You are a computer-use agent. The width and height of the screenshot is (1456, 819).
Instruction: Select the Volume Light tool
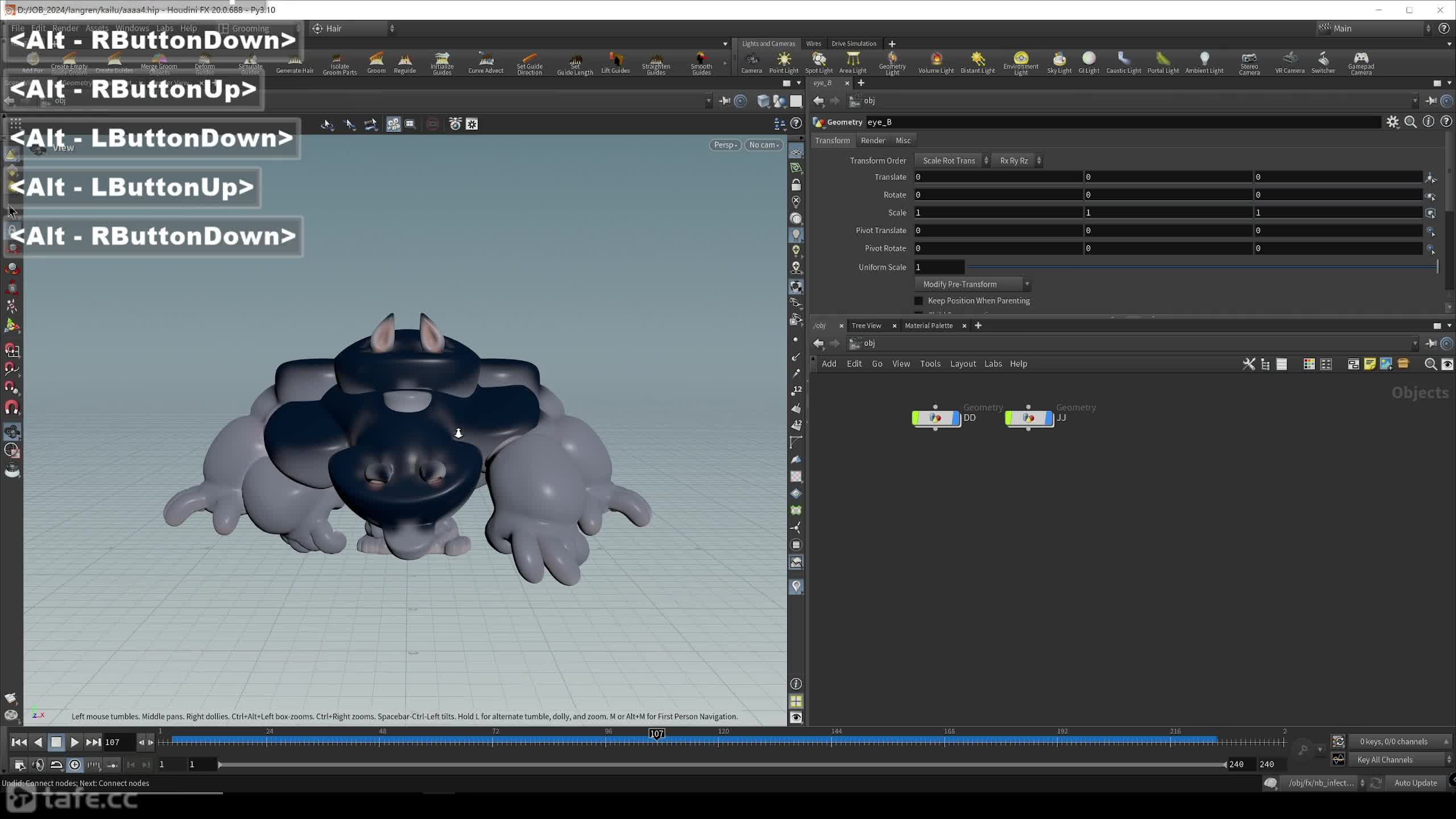(x=936, y=63)
